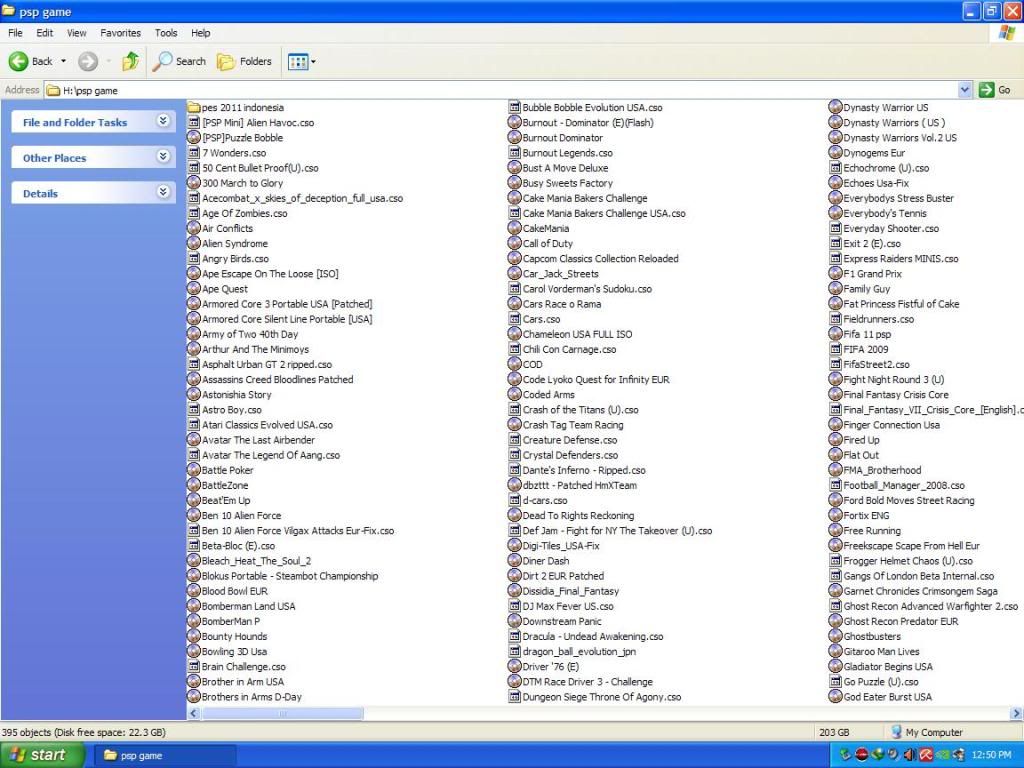Click the green Back arrow icon
1024x768 pixels.
coord(18,61)
